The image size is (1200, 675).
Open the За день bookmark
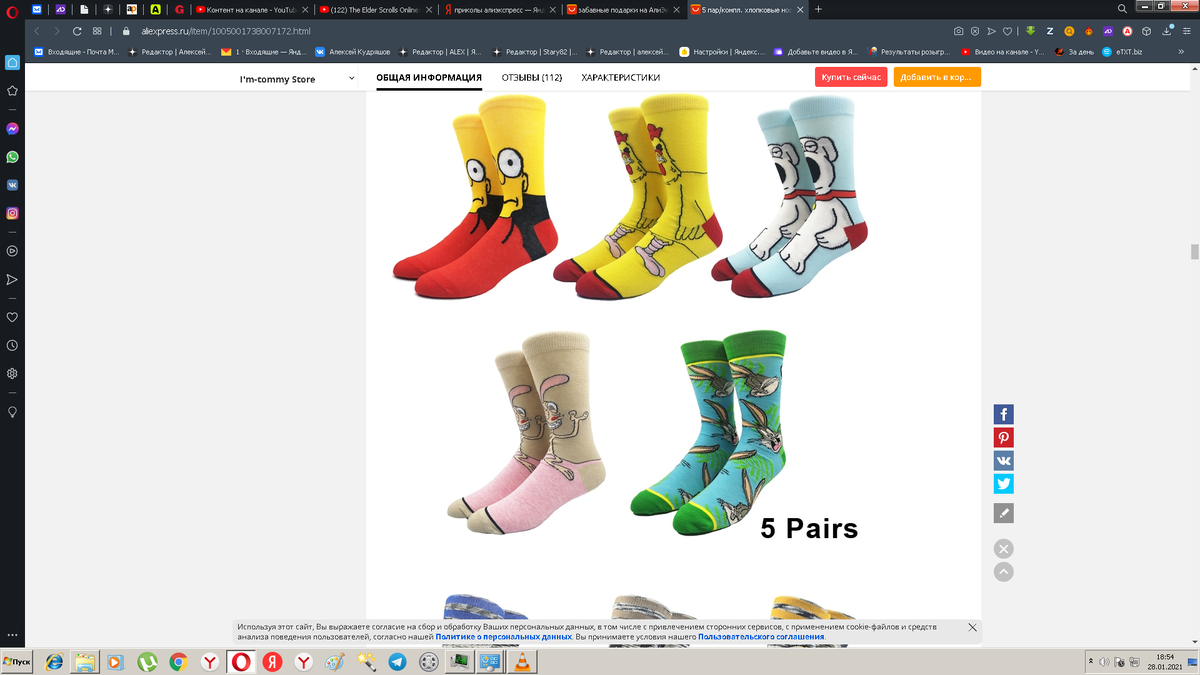[x=1074, y=51]
